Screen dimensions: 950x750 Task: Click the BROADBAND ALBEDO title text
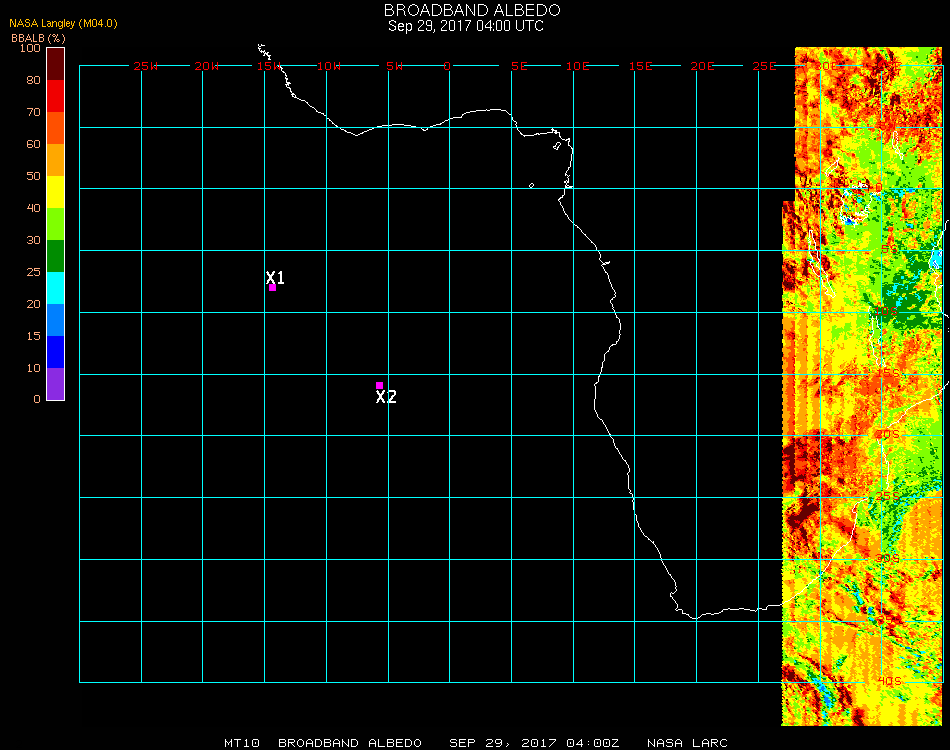click(x=472, y=10)
